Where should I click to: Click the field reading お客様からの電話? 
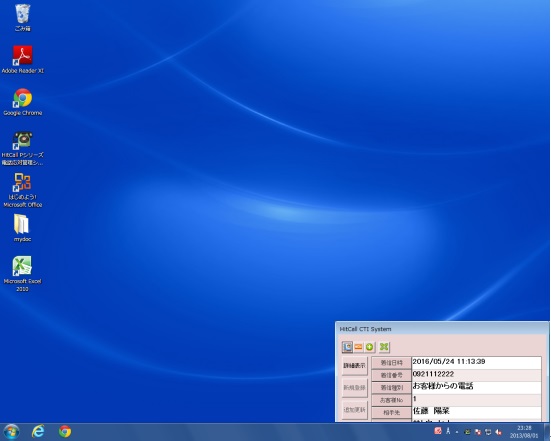[x=477, y=387]
